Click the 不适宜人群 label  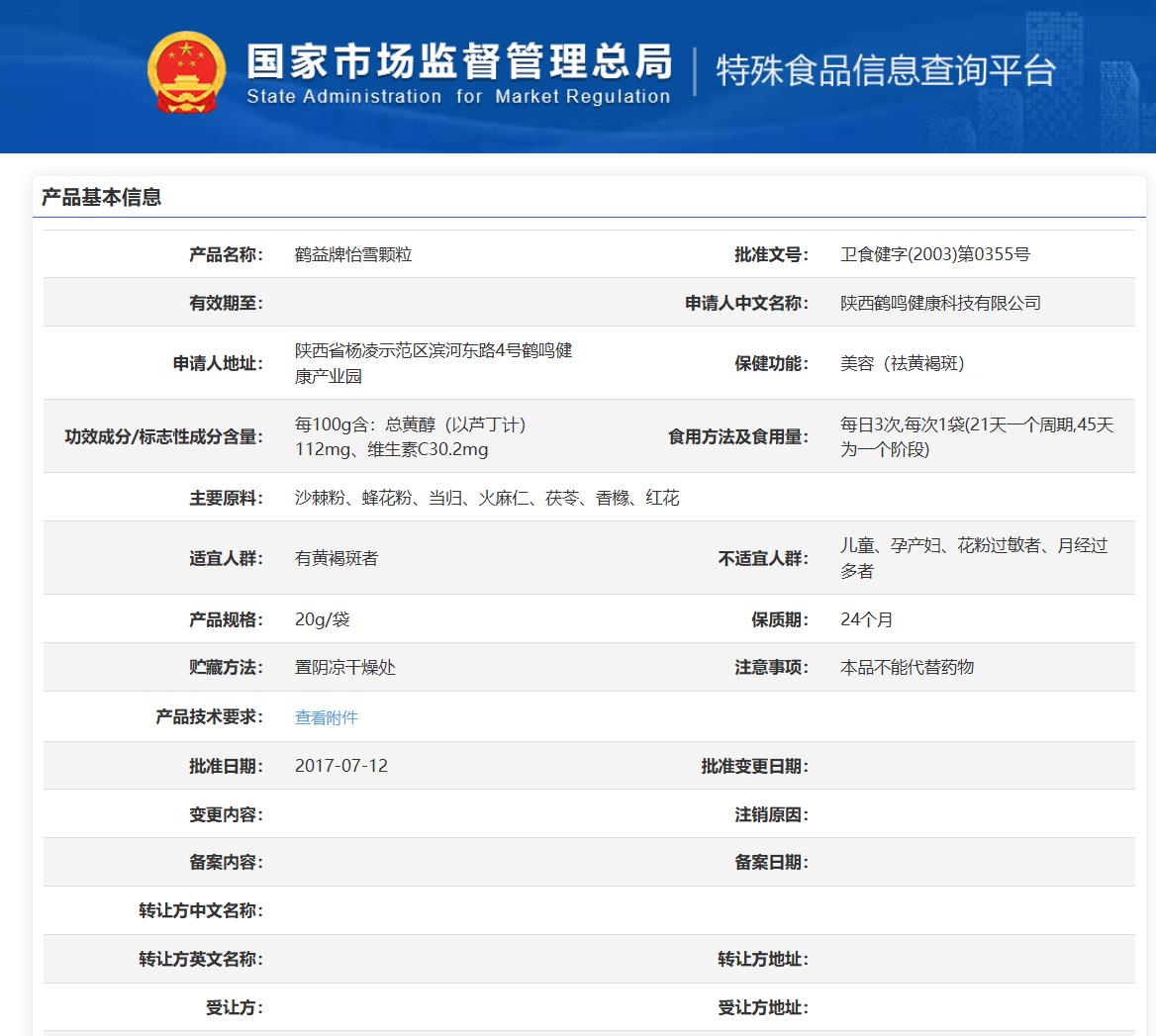(763, 558)
